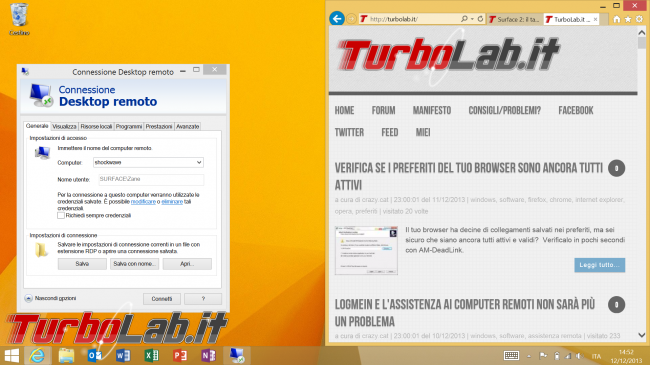Enable 'Richiedi sempre credenziali' checkbox
Image resolution: width=650 pixels, height=365 pixels.
tap(61, 215)
